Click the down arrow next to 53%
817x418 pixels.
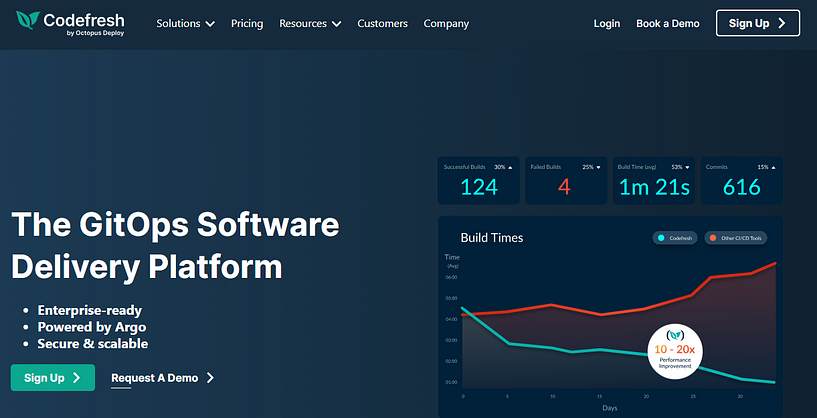[687, 167]
